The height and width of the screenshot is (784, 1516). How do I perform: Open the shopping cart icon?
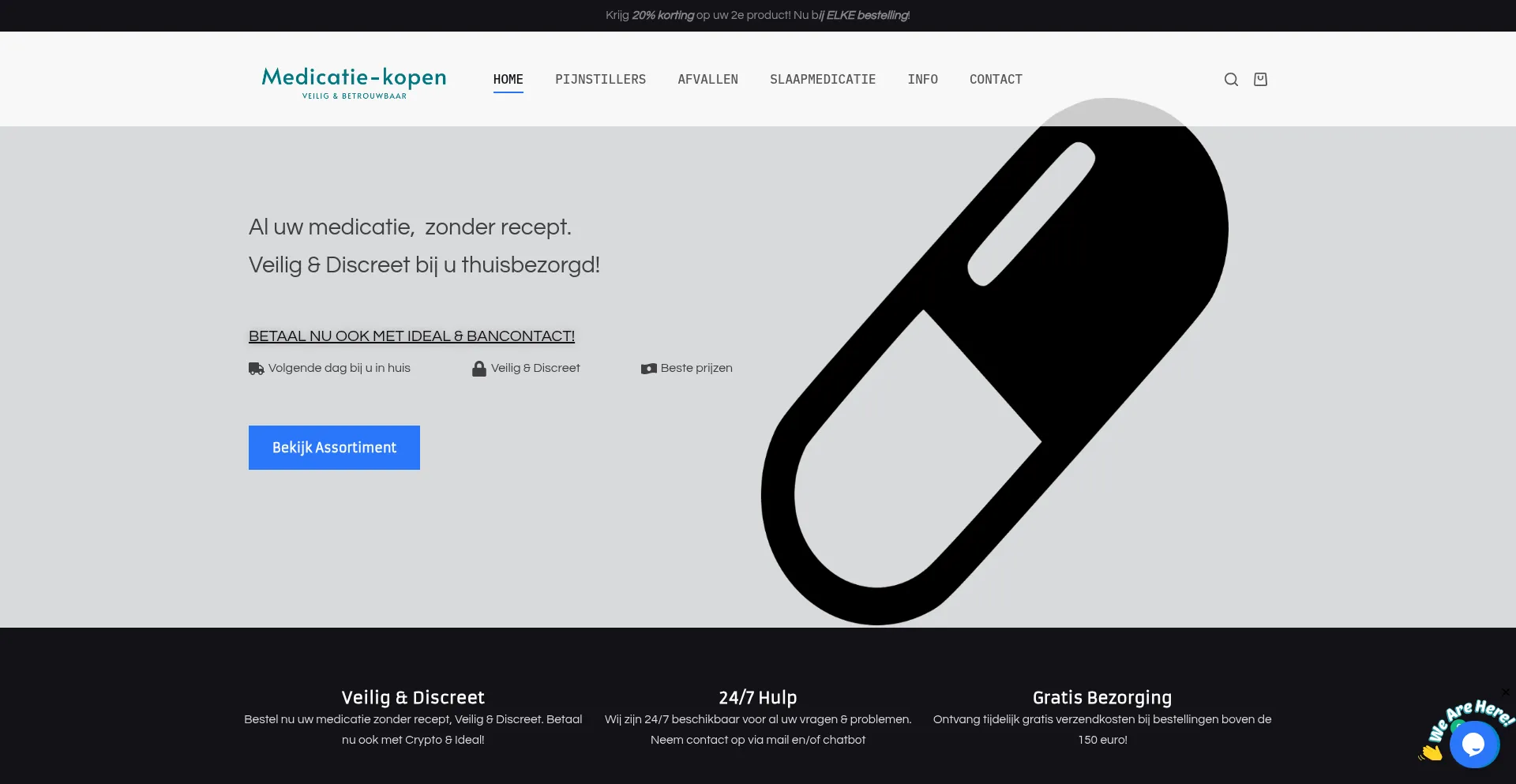[1260, 80]
